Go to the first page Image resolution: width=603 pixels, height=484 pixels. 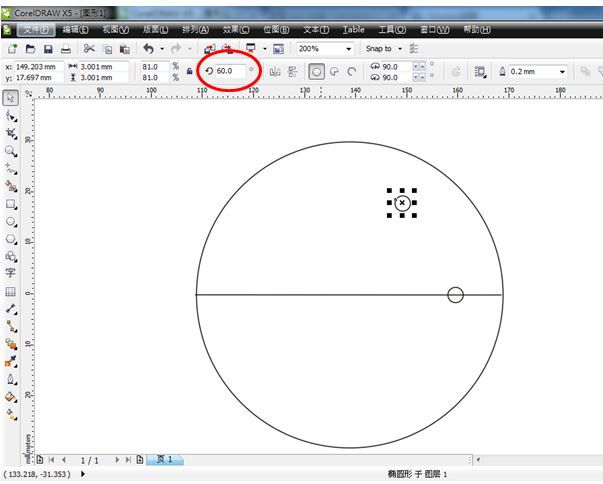[52, 459]
